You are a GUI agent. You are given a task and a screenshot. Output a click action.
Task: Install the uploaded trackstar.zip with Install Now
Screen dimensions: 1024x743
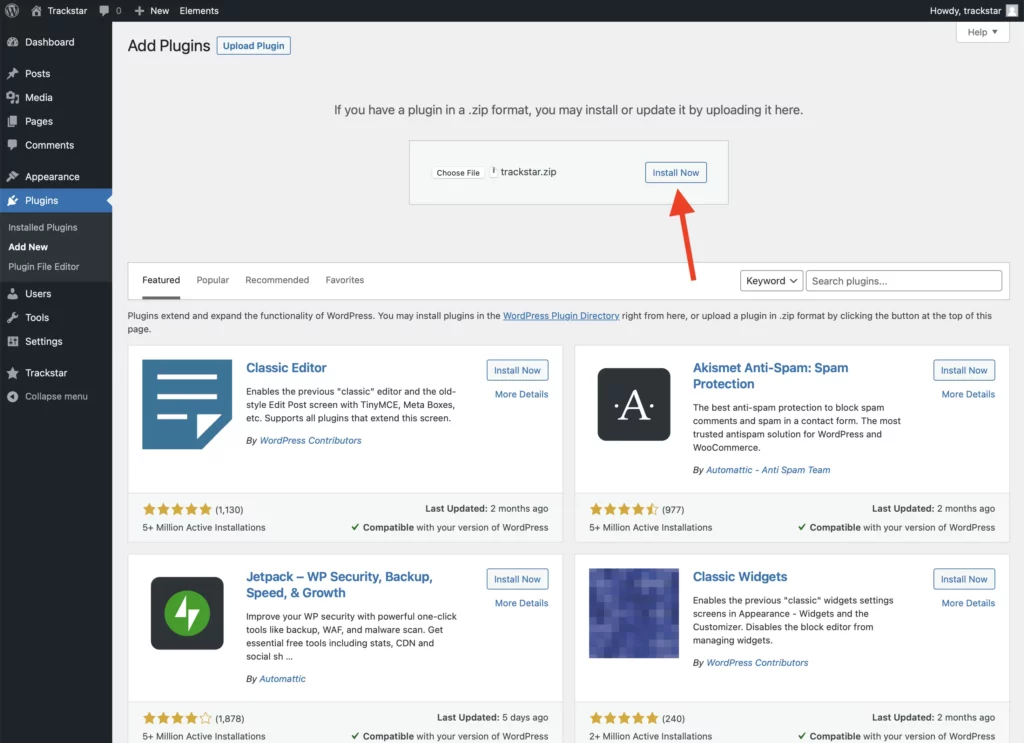(x=675, y=172)
